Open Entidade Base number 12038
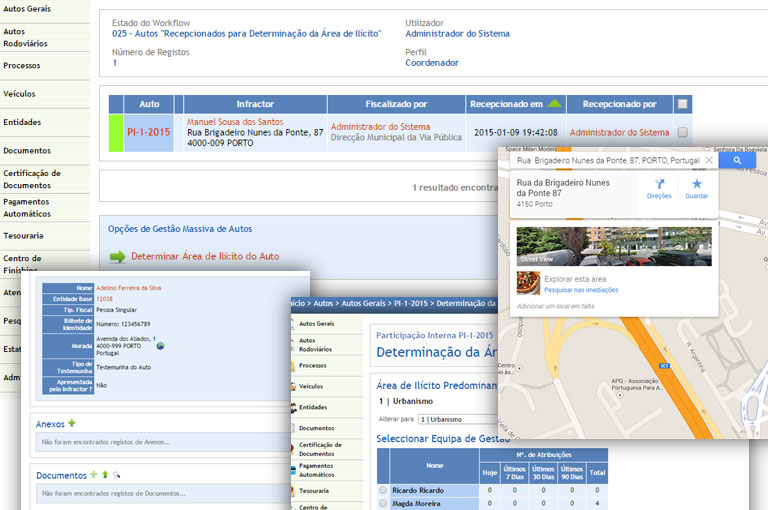Image resolution: width=768 pixels, height=510 pixels. tap(104, 299)
